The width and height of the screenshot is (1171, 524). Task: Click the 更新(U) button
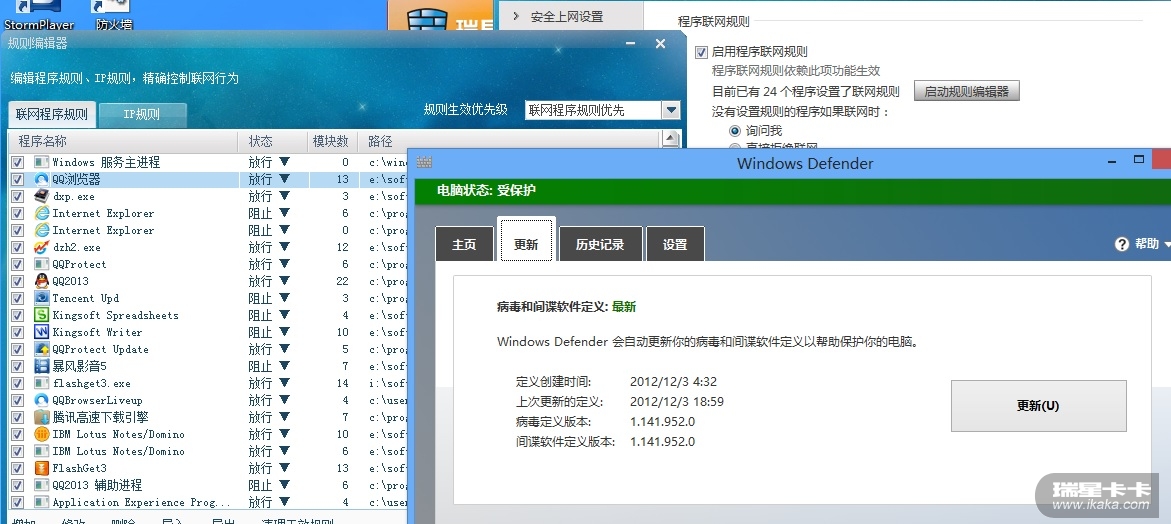click(x=1038, y=406)
